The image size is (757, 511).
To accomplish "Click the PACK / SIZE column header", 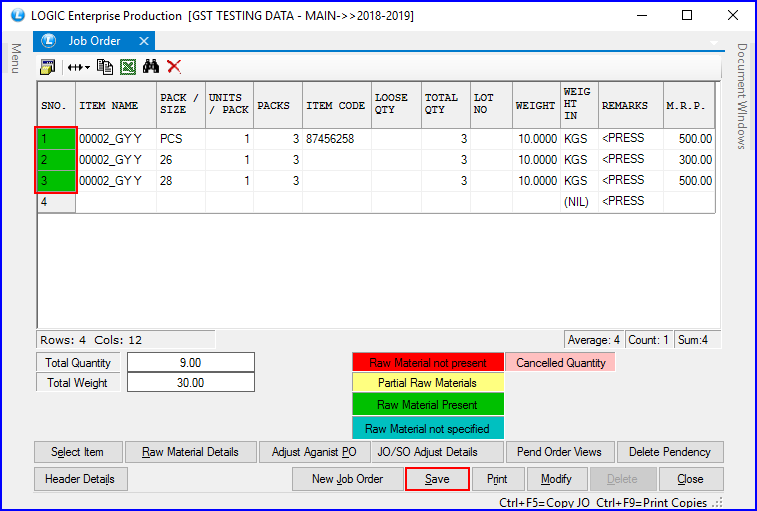I will [x=181, y=105].
